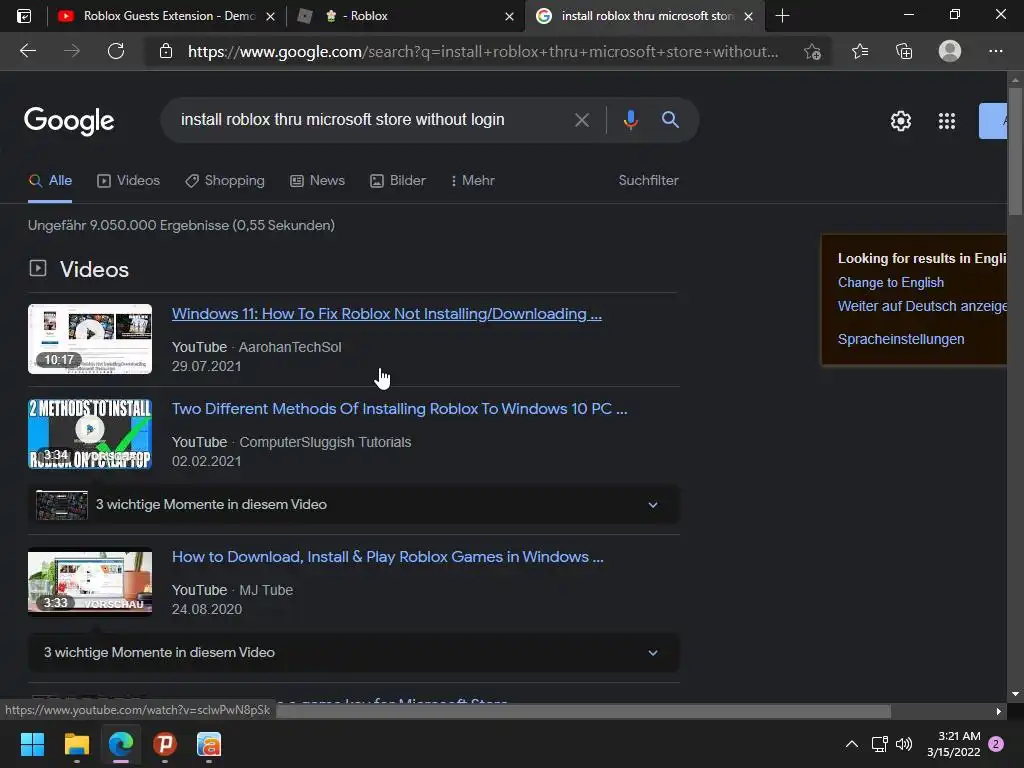Click the 'Ungefähr 9.050.000 Ergebnisse' text
Viewport: 1024px width, 768px height.
pyautogui.click(x=182, y=225)
